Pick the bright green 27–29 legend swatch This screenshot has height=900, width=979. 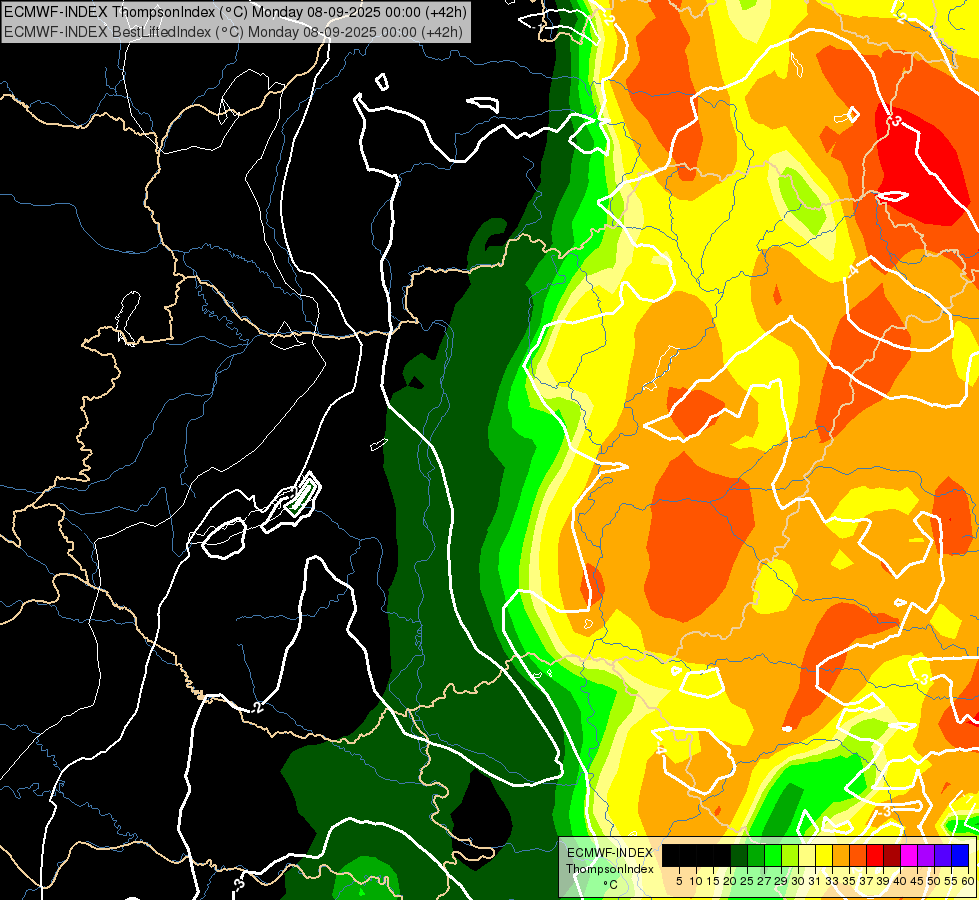[x=773, y=855]
